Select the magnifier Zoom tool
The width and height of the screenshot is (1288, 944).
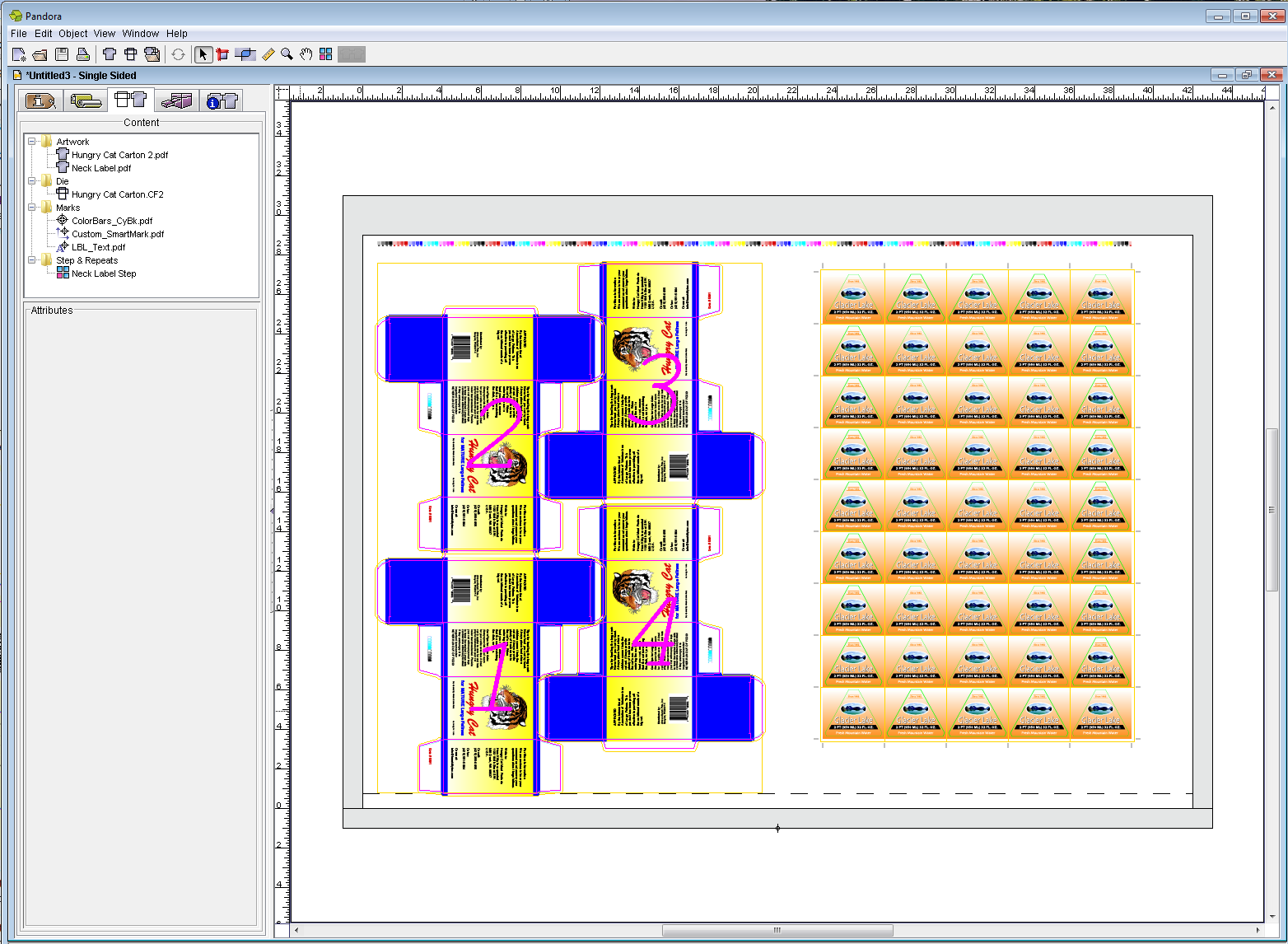(287, 54)
